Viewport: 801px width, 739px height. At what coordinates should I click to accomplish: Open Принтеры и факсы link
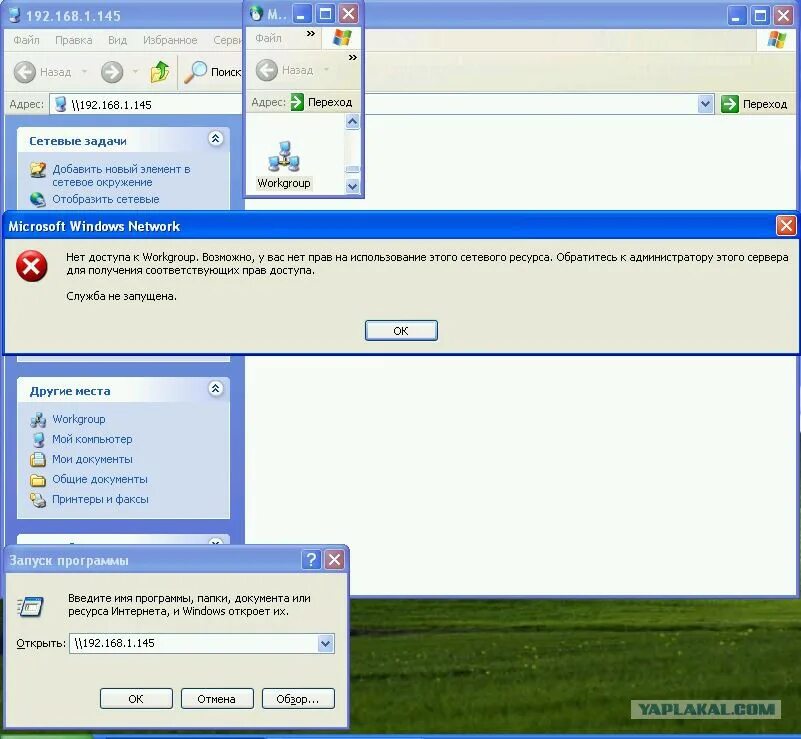pos(100,499)
